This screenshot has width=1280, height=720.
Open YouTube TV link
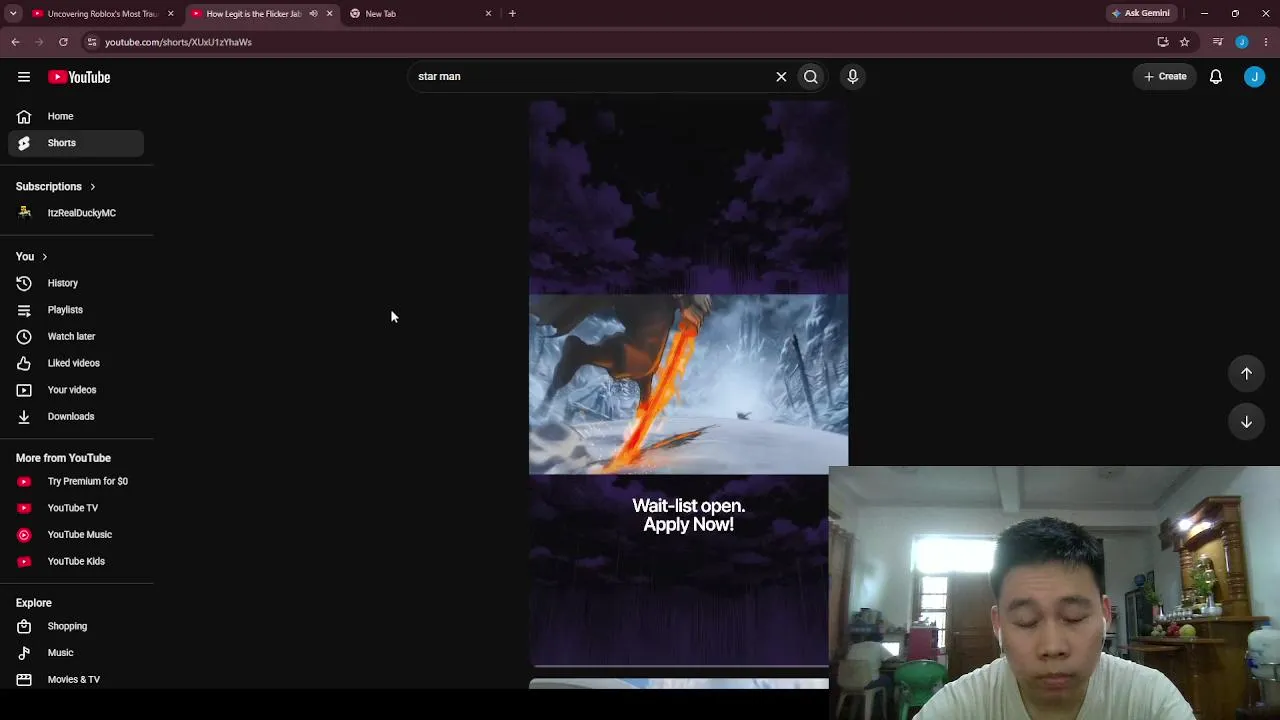76,508
